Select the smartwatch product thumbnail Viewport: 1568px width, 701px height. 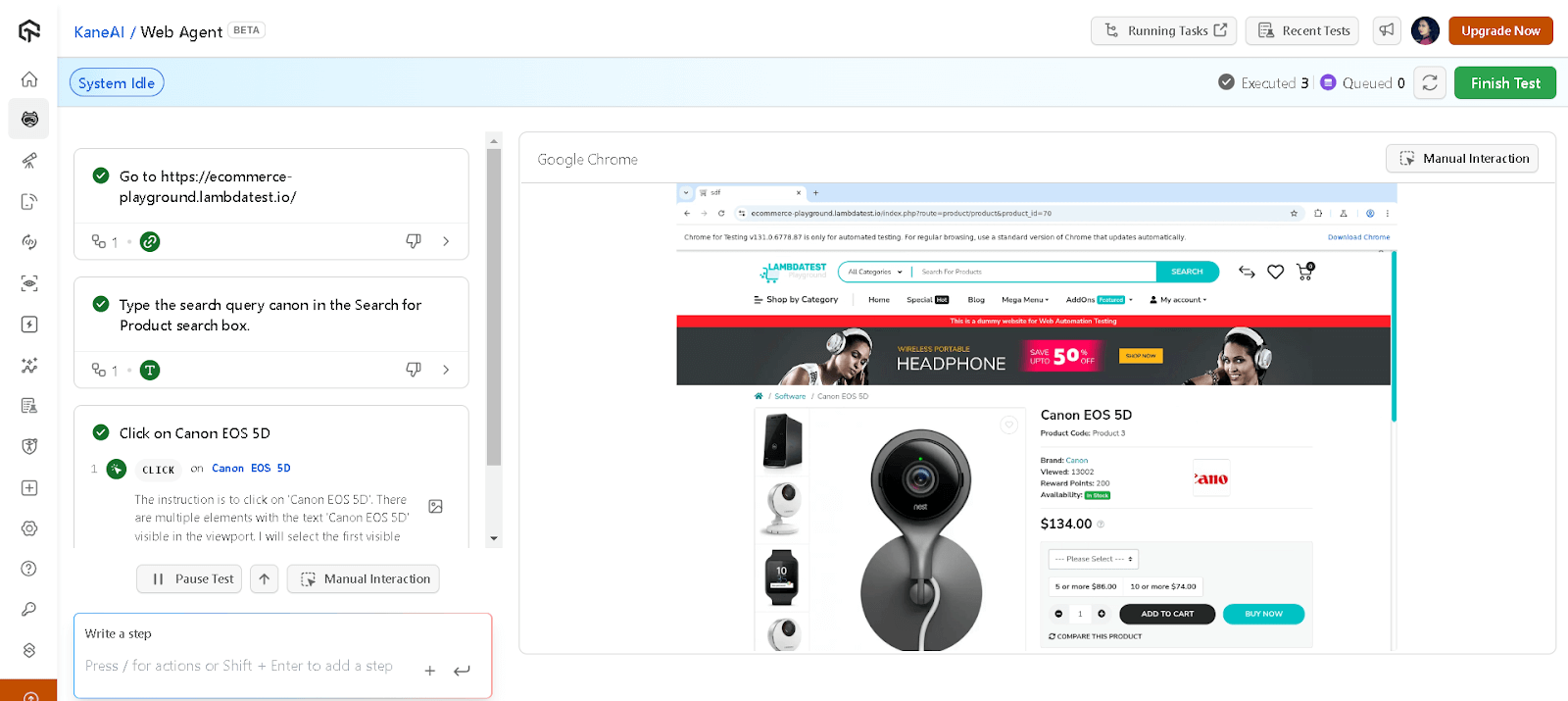tap(781, 577)
